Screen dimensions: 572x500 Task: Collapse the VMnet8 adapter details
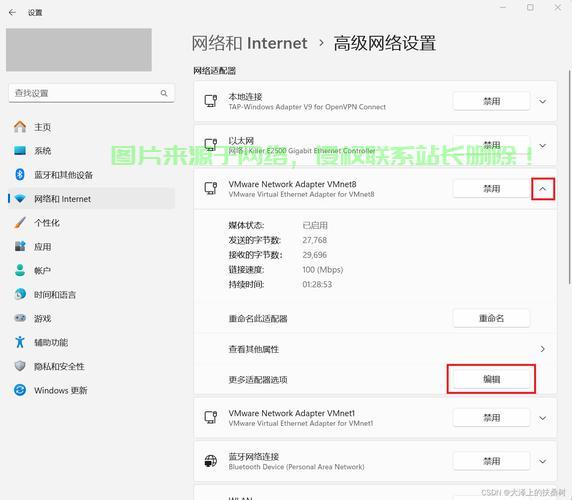tap(543, 189)
